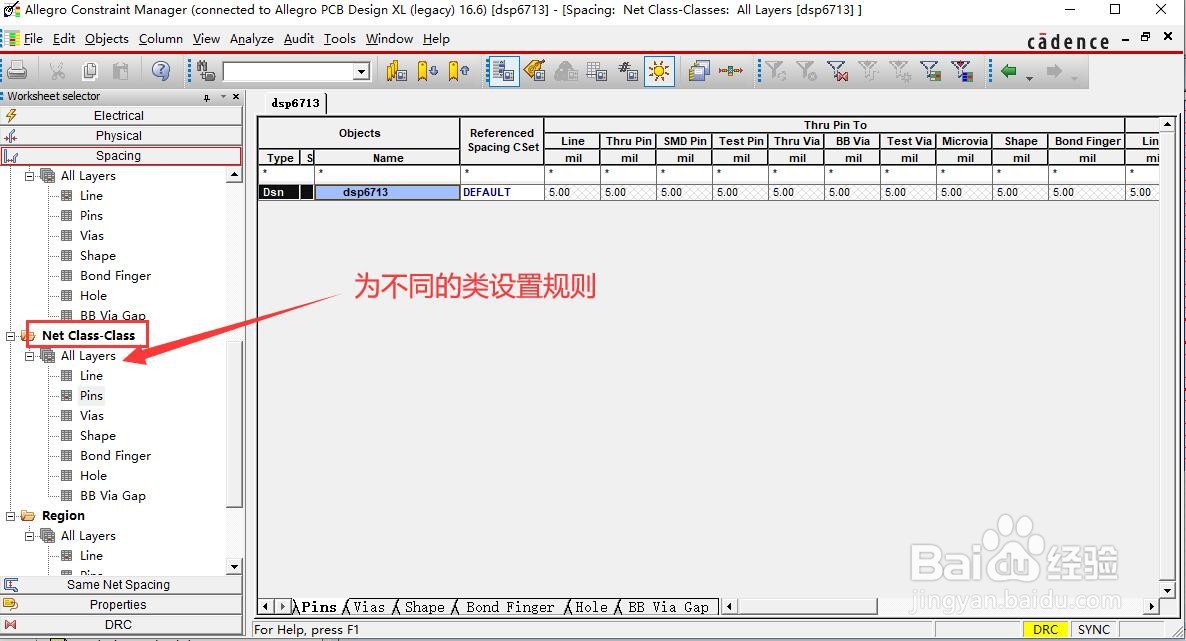Viewport: 1186px width, 641px height.
Task: Select the Spacing worksheet section
Action: (121, 156)
